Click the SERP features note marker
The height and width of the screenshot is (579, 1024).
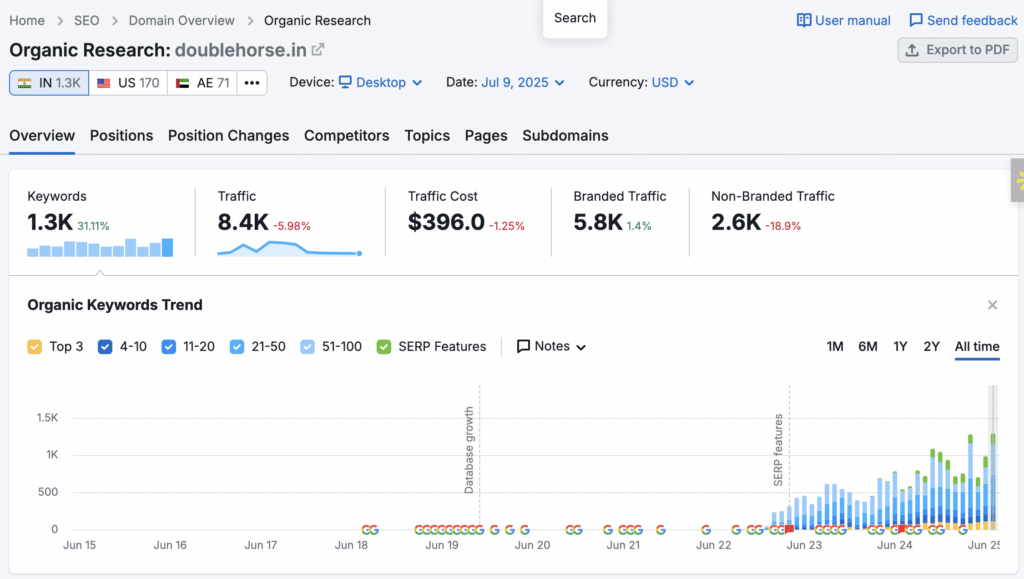(x=778, y=450)
